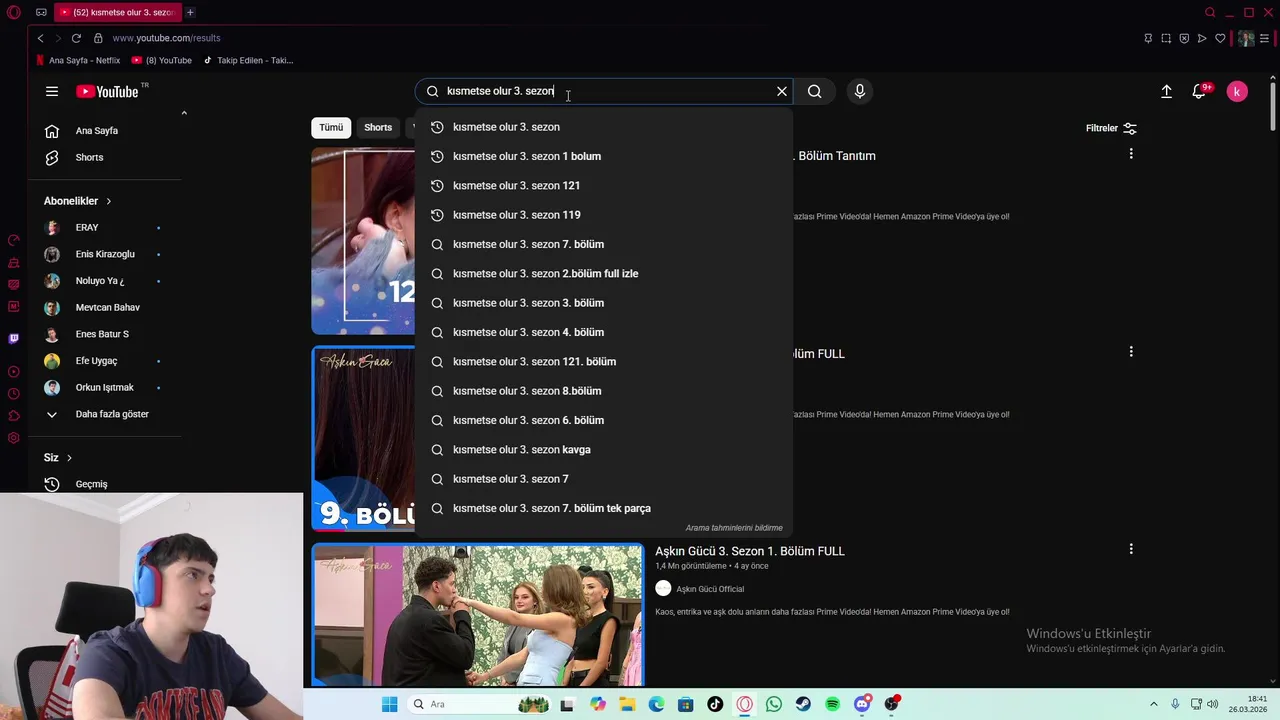Viewport: 1280px width, 720px height.
Task: Collapse sidebar with the small up arrow
Action: click(184, 113)
